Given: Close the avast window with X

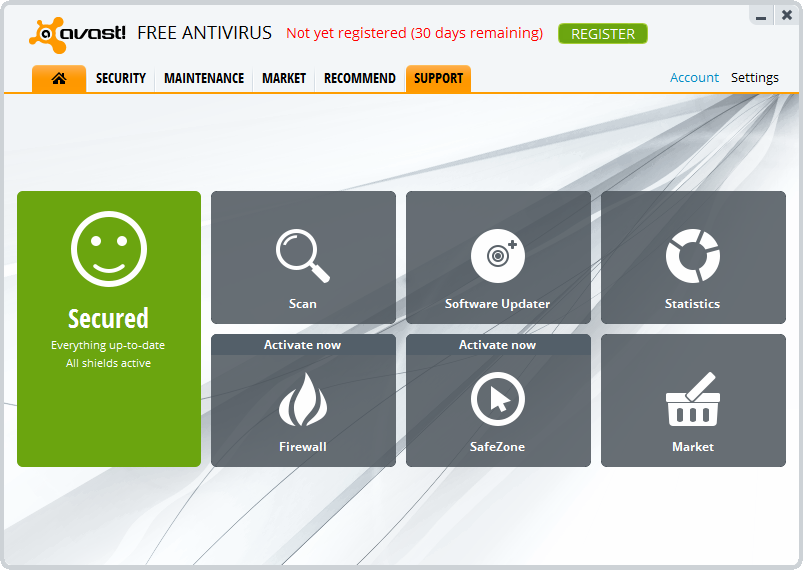Looking at the screenshot, I should coord(786,14).
